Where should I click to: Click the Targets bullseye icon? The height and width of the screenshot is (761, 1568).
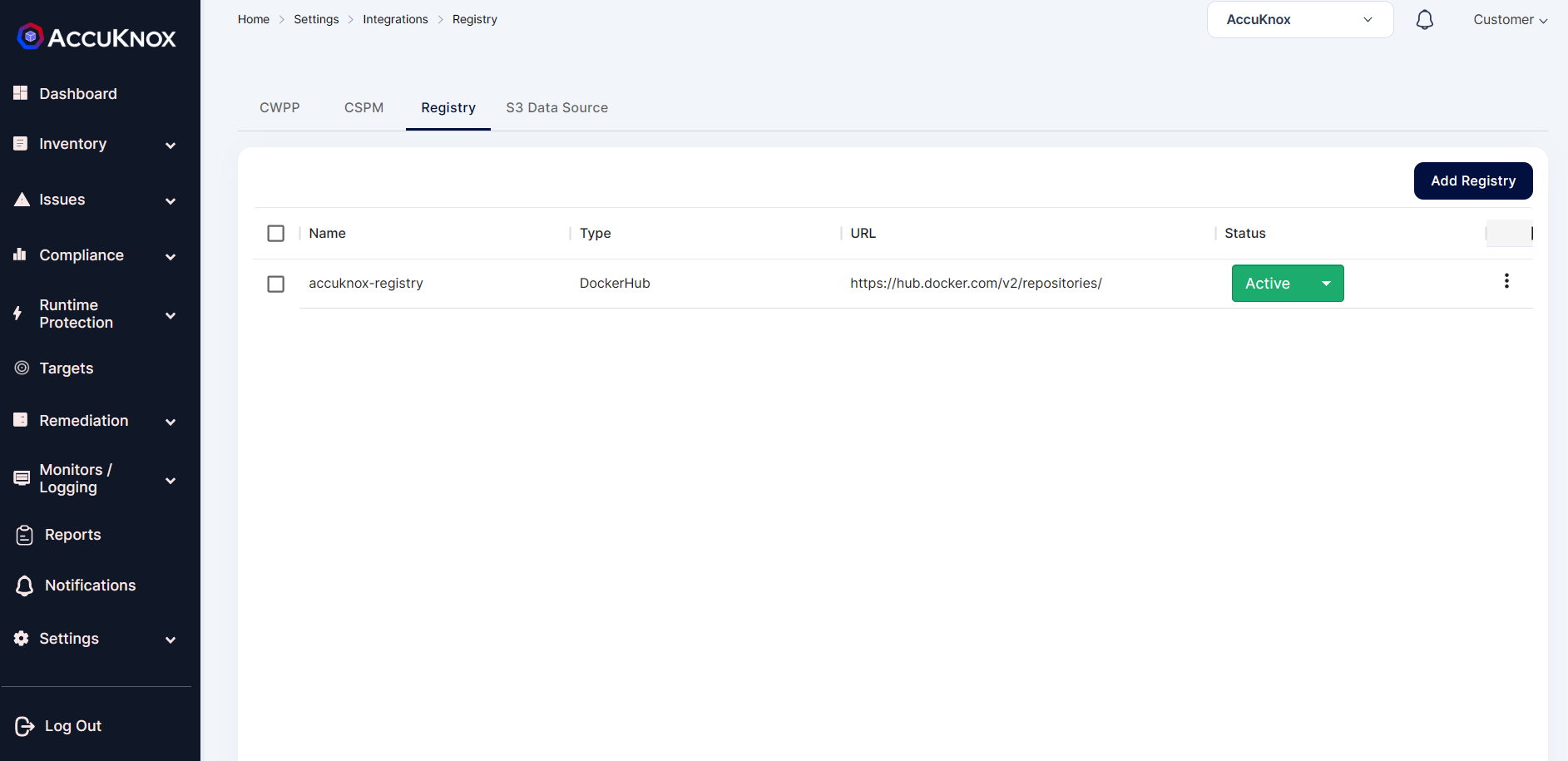22,368
